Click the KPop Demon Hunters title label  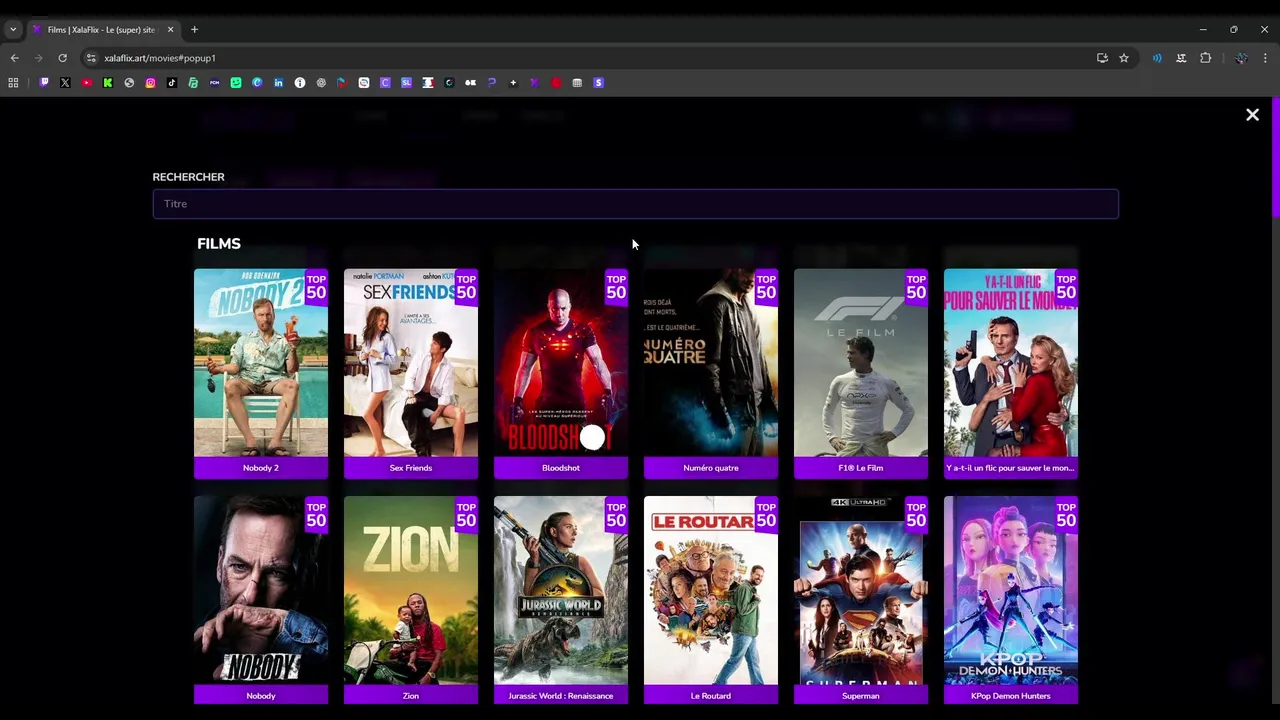1011,696
